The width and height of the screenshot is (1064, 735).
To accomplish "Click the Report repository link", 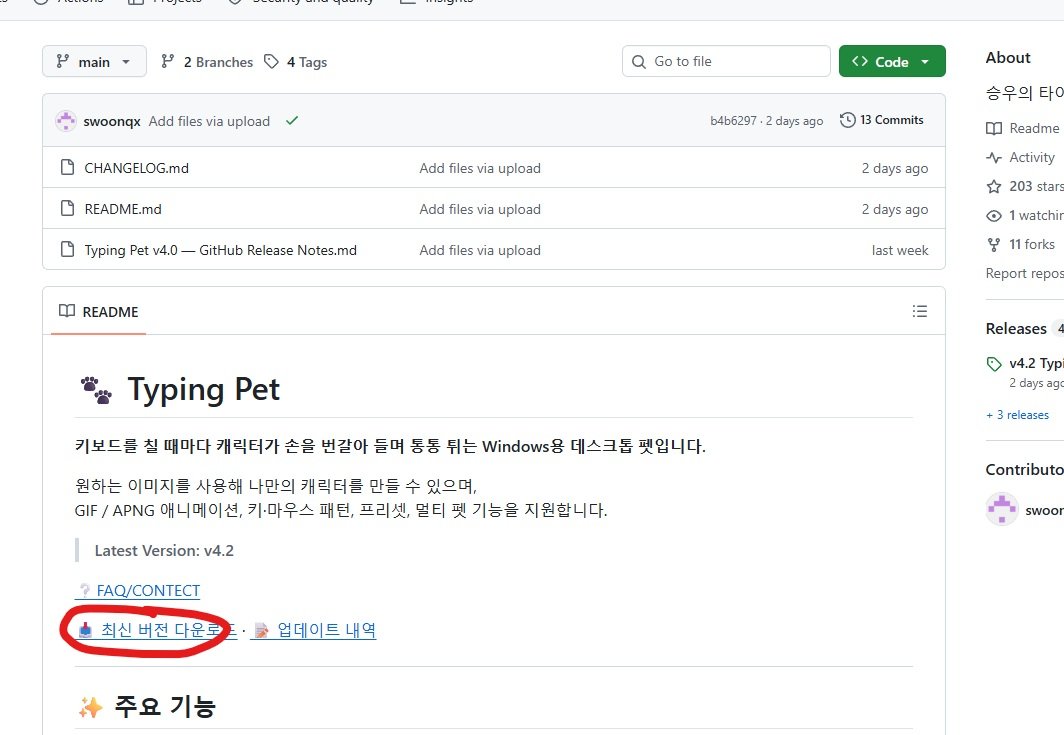I will pyautogui.click(x=1025, y=274).
